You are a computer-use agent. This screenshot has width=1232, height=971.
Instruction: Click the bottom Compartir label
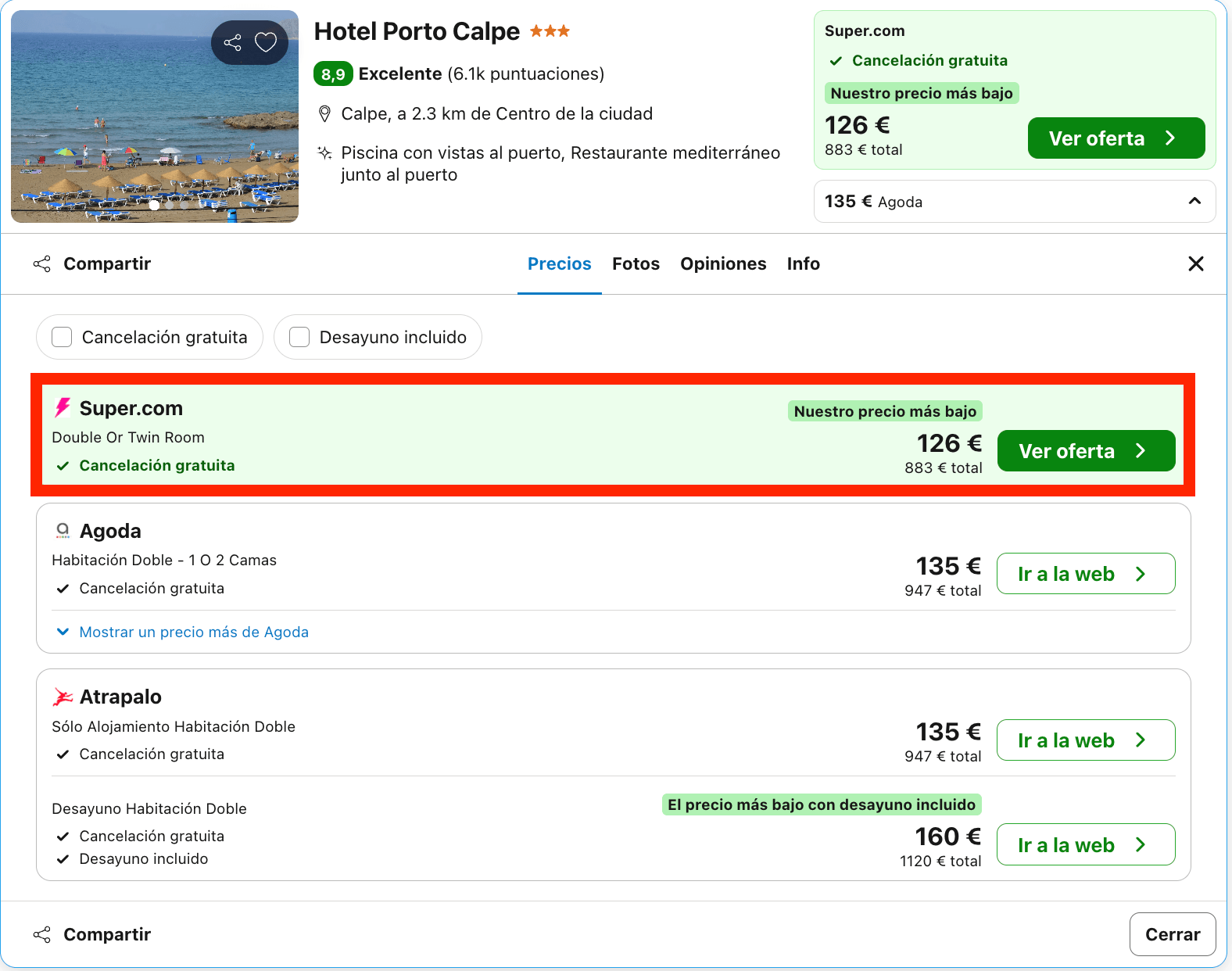[x=107, y=934]
